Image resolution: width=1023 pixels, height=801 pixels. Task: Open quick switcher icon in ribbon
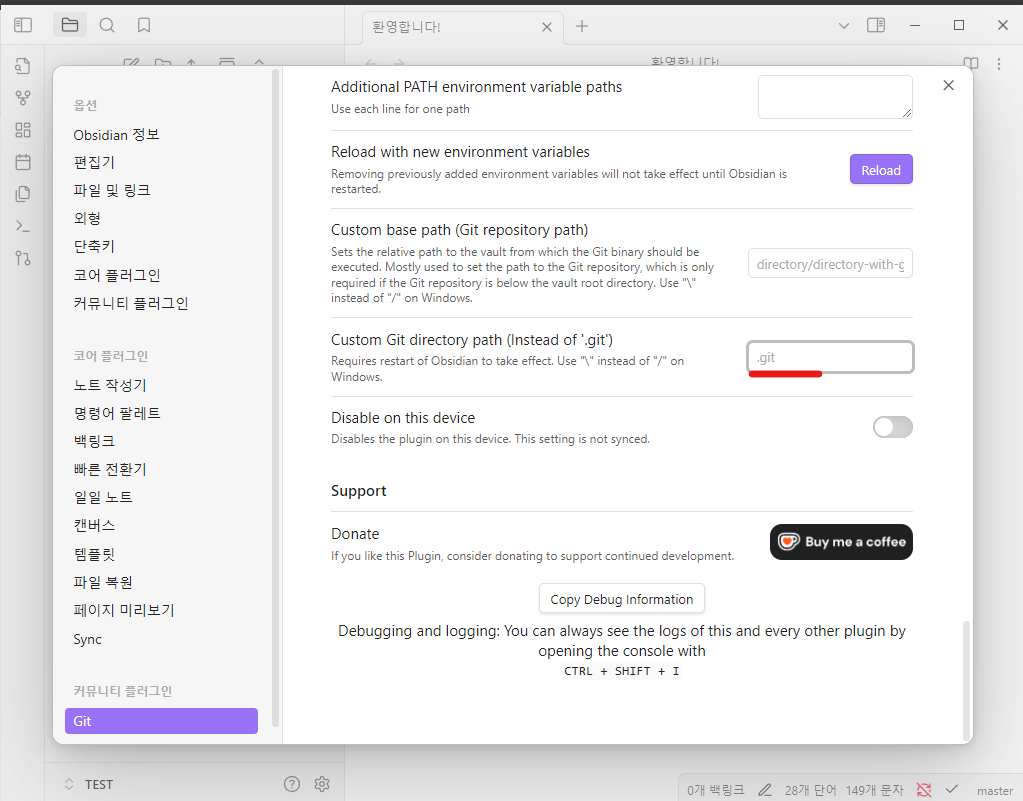(23, 66)
